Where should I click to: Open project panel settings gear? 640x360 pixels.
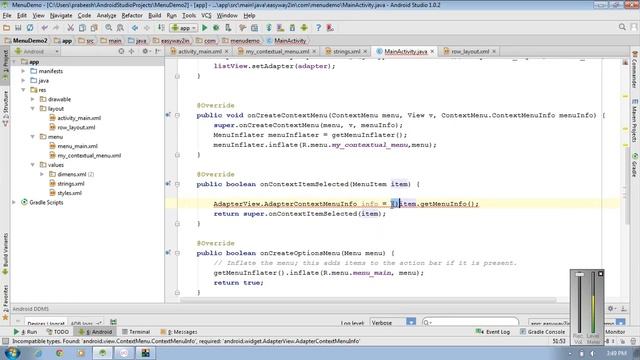[x=145, y=51]
